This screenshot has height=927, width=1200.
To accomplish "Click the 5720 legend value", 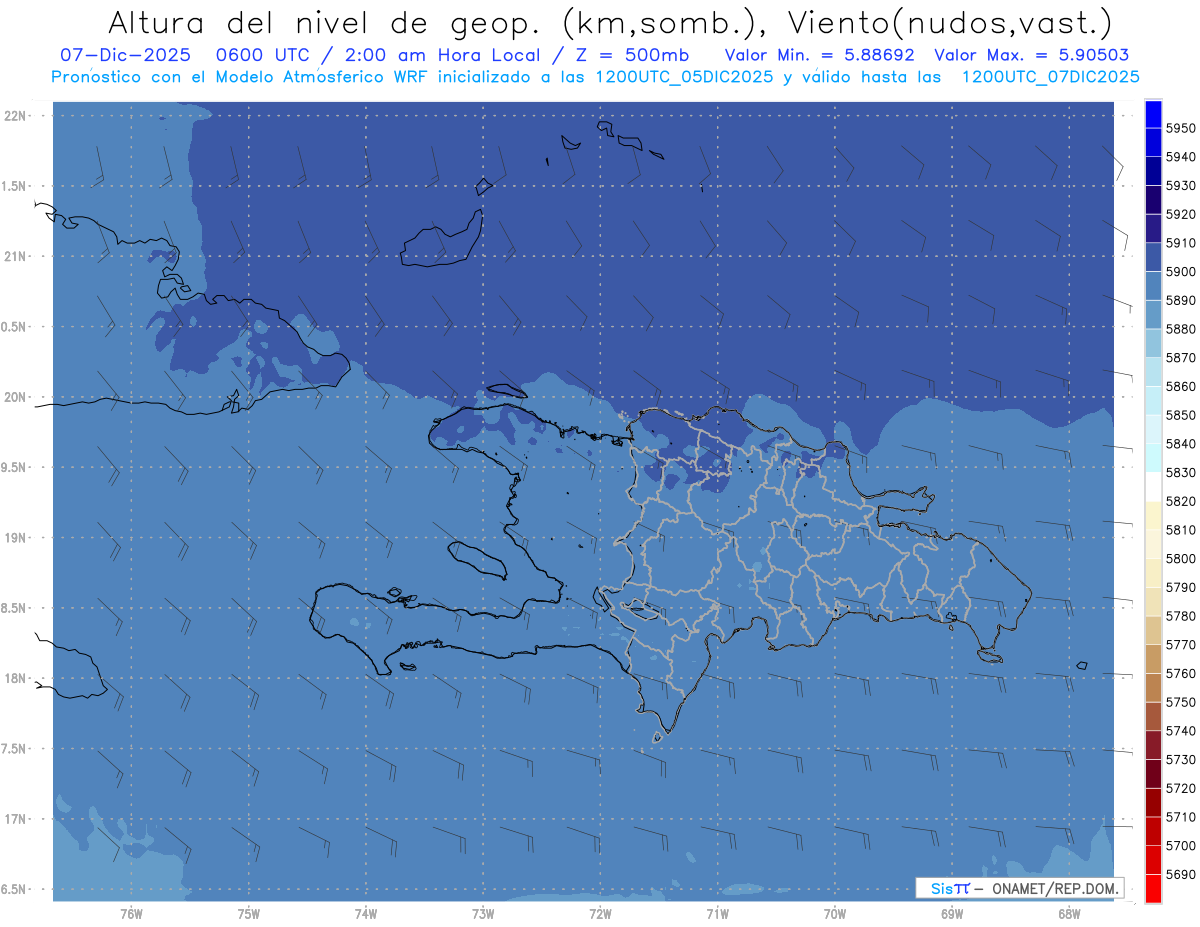I will (1180, 788).
